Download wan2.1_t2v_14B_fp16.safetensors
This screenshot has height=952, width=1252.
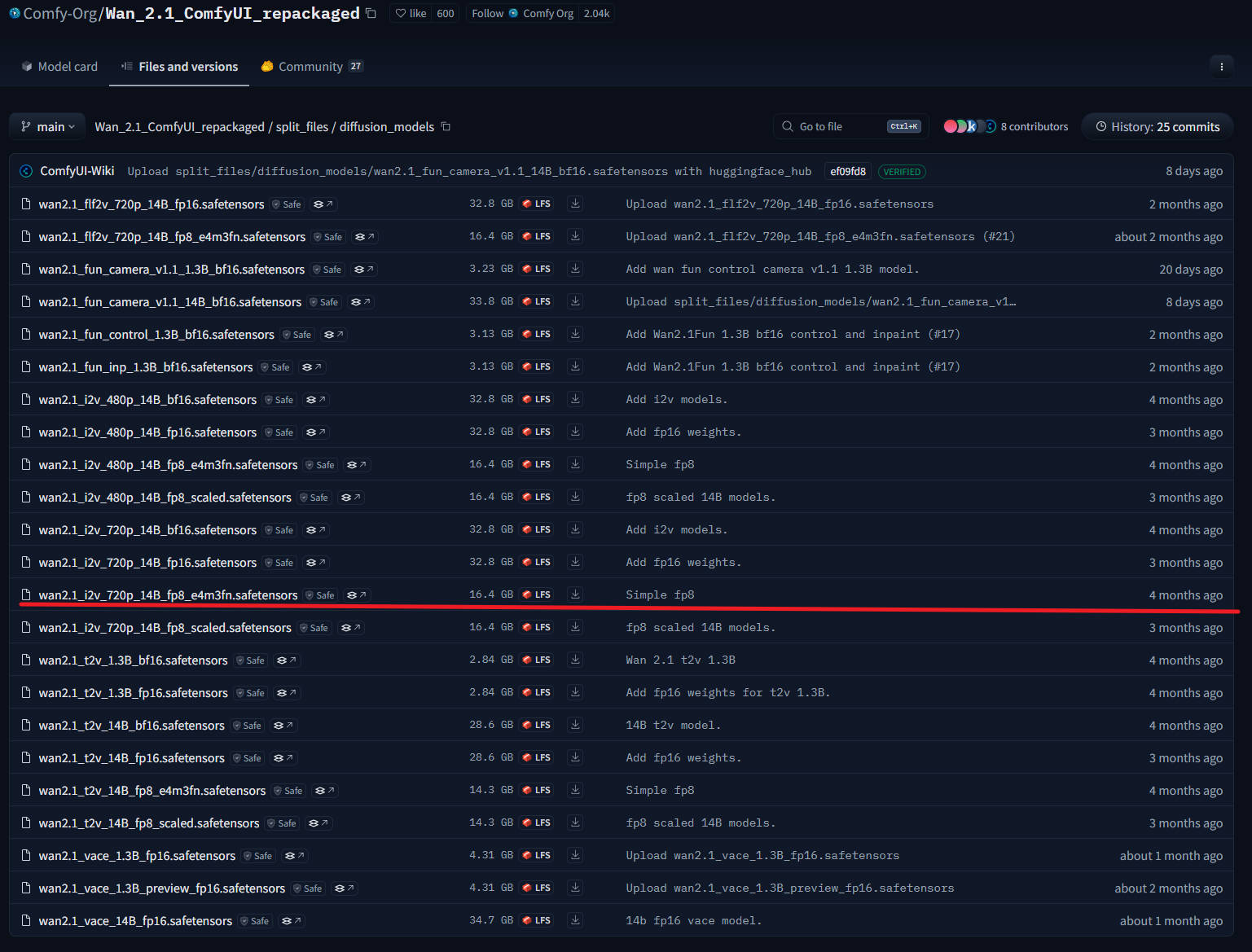pos(575,757)
